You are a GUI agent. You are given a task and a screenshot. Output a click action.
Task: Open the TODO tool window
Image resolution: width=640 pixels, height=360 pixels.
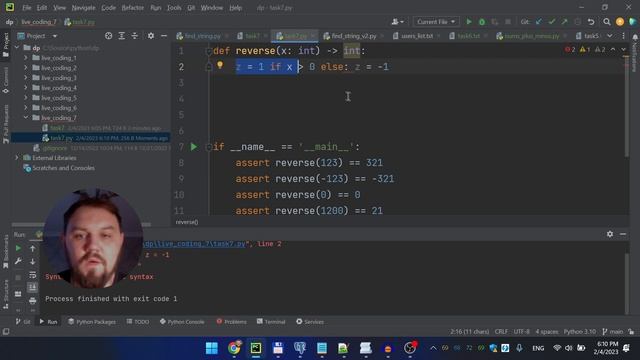pyautogui.click(x=138, y=322)
